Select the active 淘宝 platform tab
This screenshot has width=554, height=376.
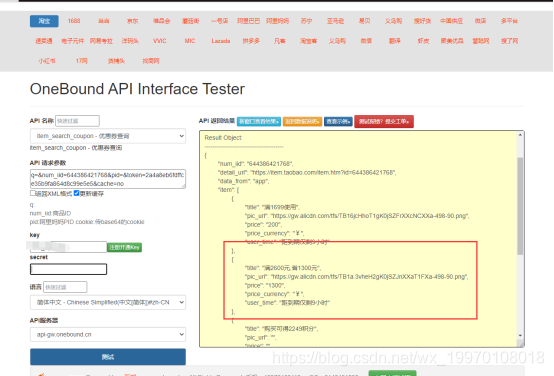pyautogui.click(x=44, y=21)
